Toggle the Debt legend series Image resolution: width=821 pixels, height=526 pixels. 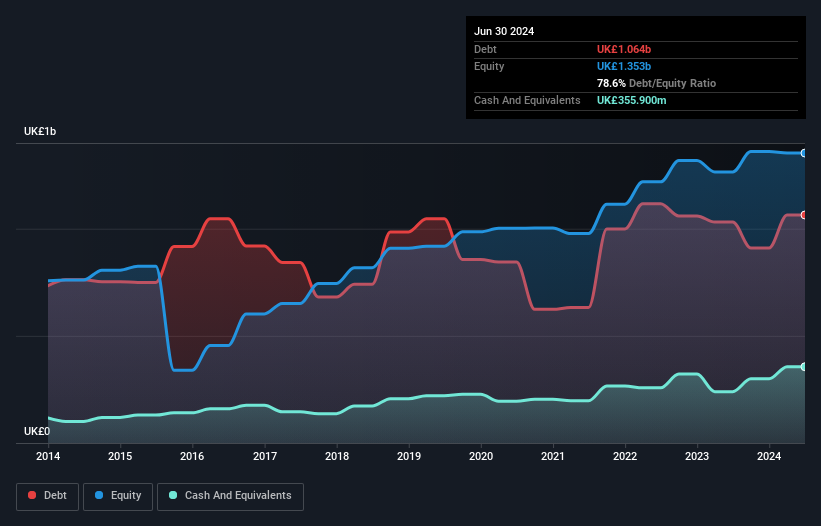47,496
